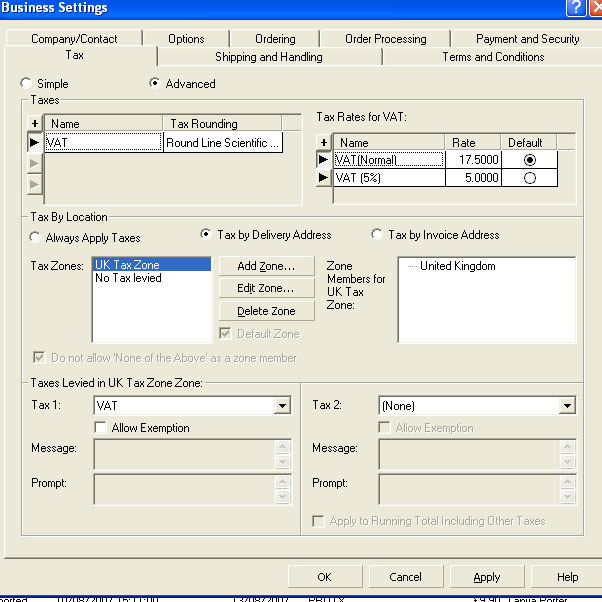
Task: Open the Tax 2 dropdown
Action: (x=567, y=406)
